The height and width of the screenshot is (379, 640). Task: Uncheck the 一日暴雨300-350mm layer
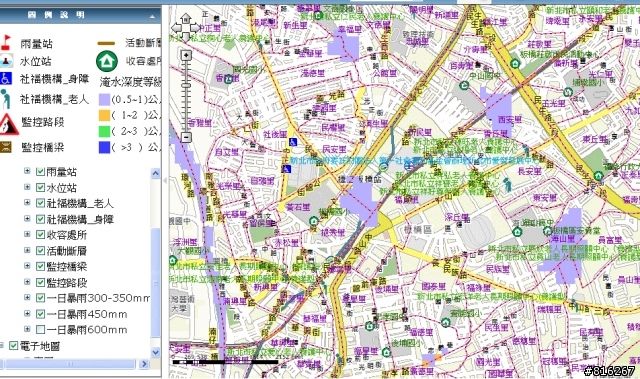pos(40,298)
